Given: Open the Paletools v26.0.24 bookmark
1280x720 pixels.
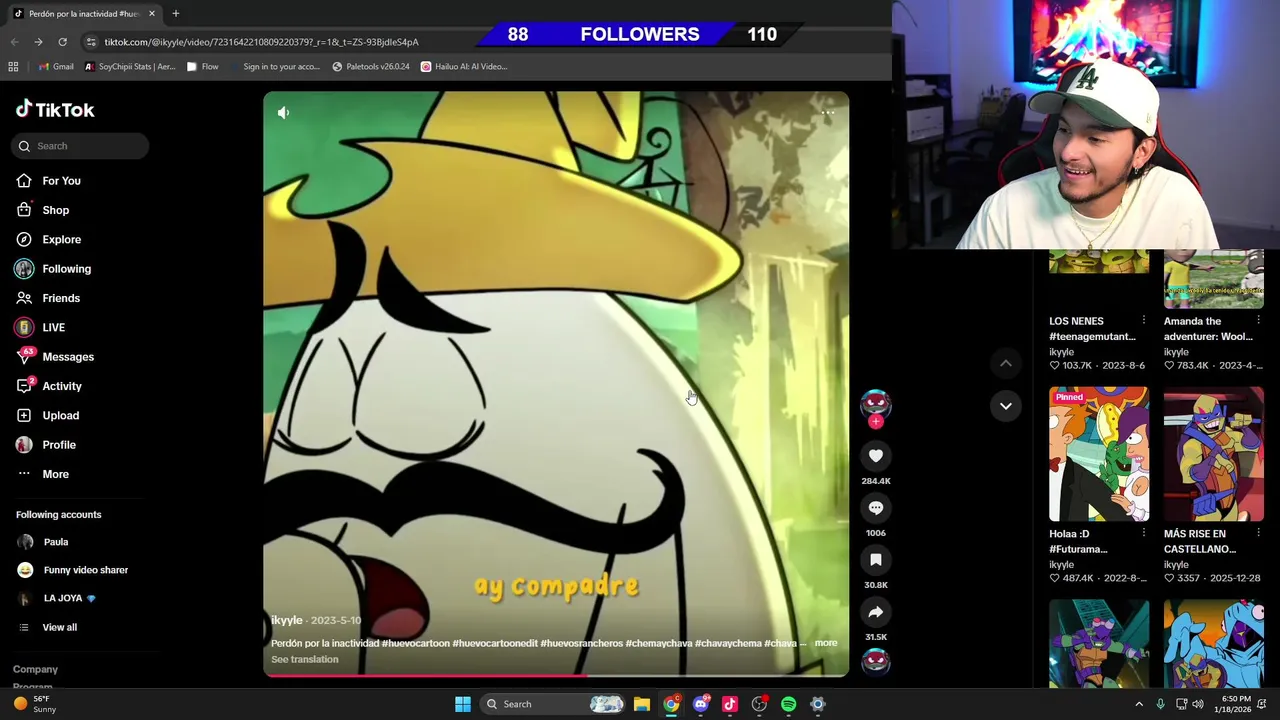Looking at the screenshot, I should tap(371, 67).
